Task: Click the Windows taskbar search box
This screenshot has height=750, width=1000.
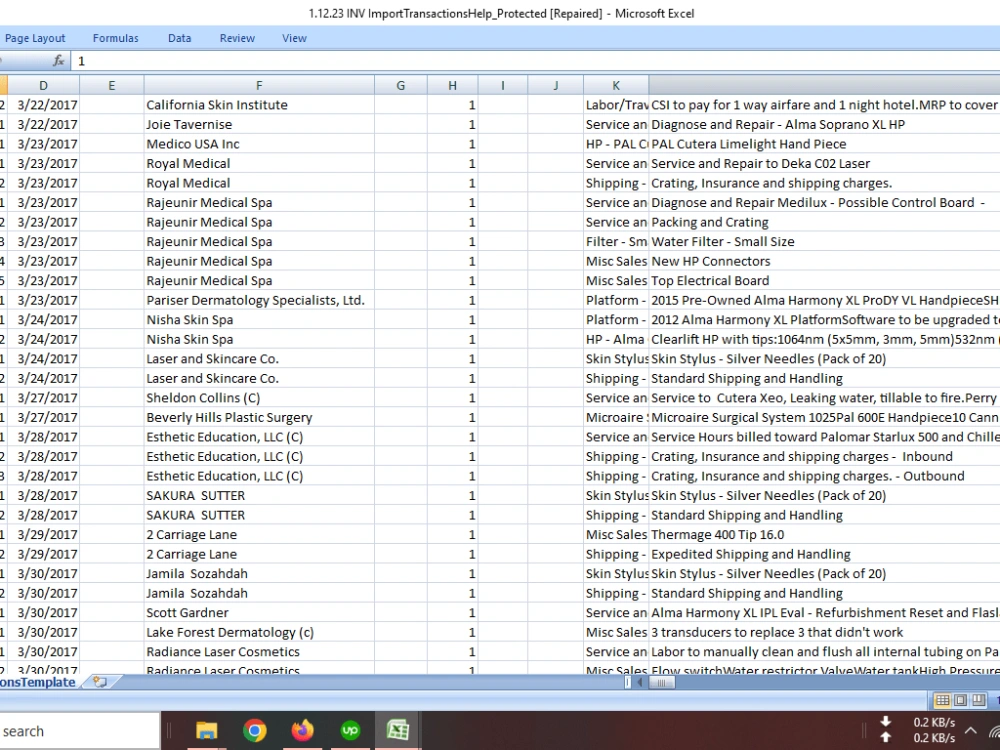Action: [80, 731]
